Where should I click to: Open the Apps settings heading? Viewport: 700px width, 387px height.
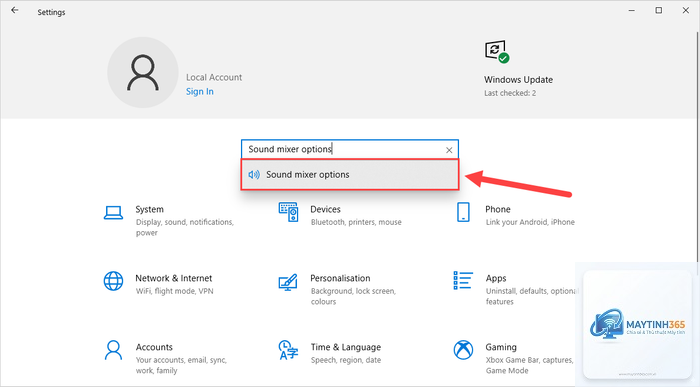click(496, 278)
